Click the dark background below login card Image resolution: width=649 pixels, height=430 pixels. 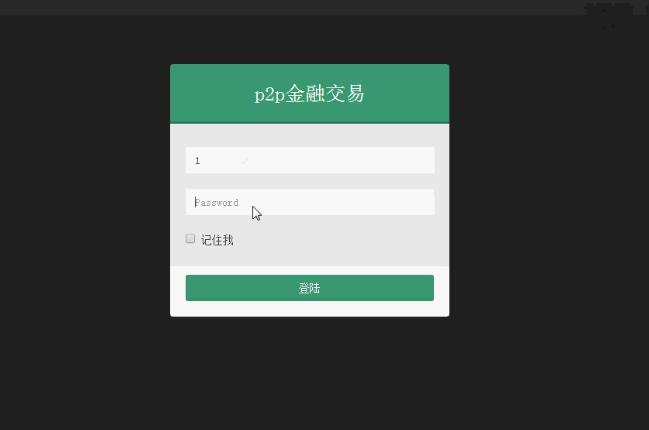[x=310, y=372]
